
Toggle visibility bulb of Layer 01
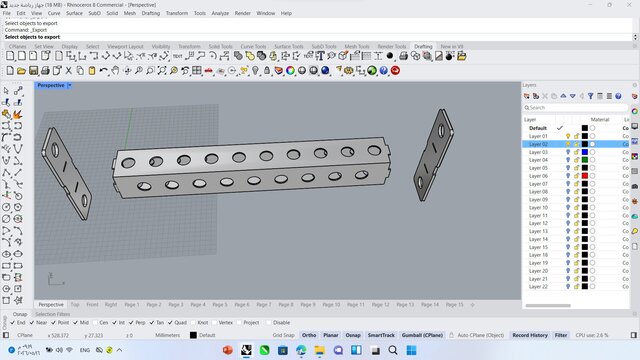click(568, 136)
